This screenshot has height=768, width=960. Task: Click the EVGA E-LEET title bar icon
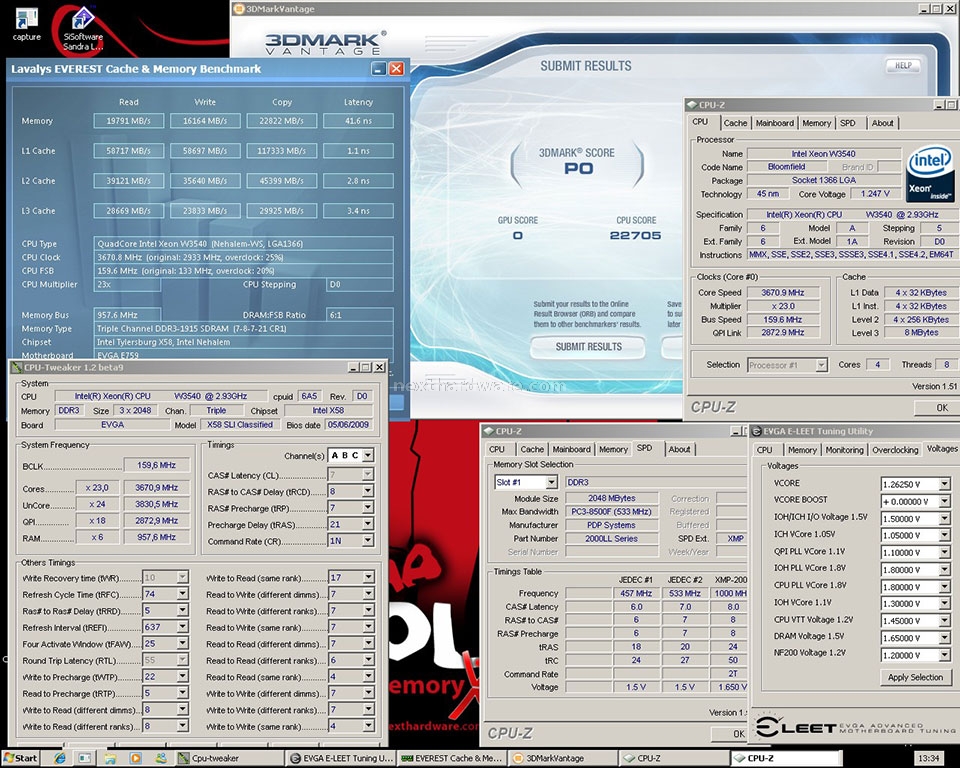(x=756, y=431)
